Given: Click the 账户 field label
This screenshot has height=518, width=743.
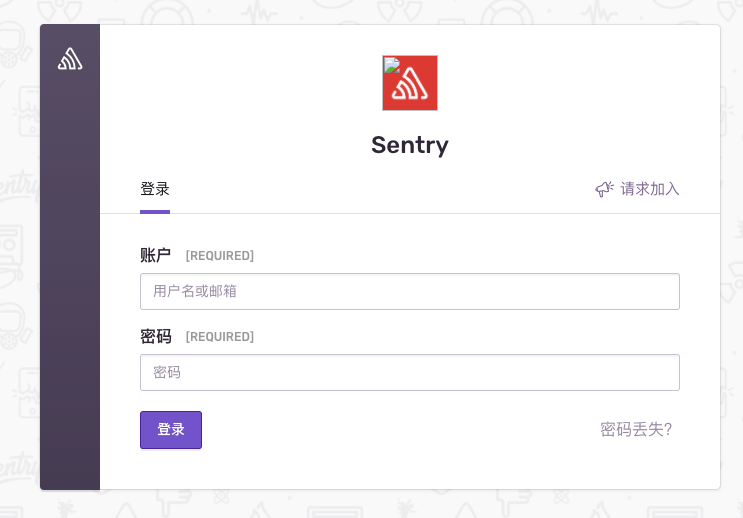Looking at the screenshot, I should 156,255.
